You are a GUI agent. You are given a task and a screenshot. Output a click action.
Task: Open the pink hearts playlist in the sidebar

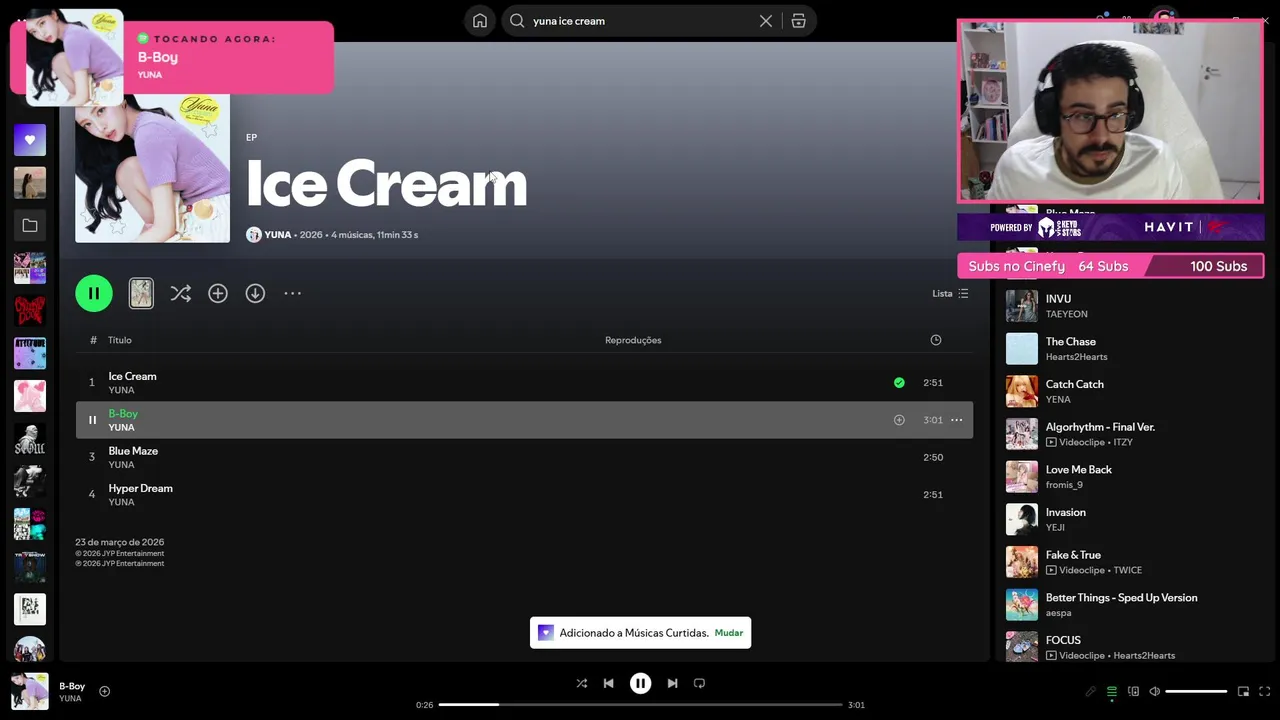[30, 396]
